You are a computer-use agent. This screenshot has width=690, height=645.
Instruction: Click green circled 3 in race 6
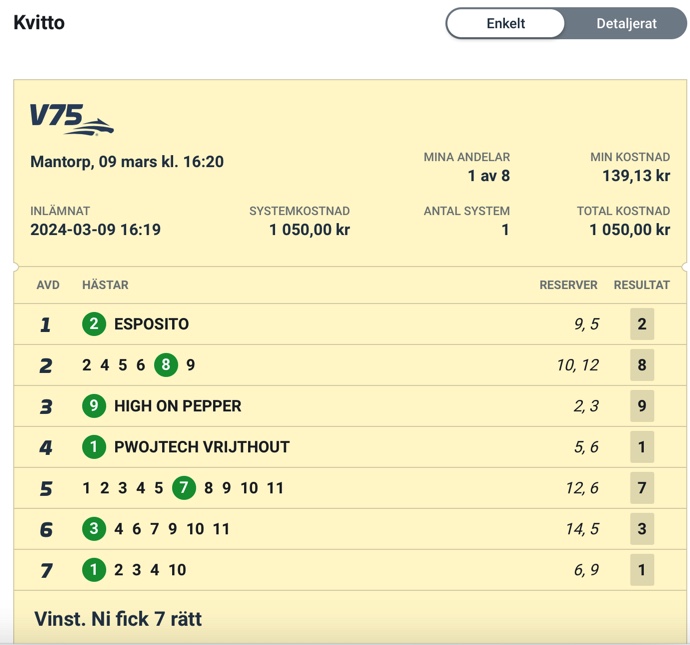pos(94,529)
